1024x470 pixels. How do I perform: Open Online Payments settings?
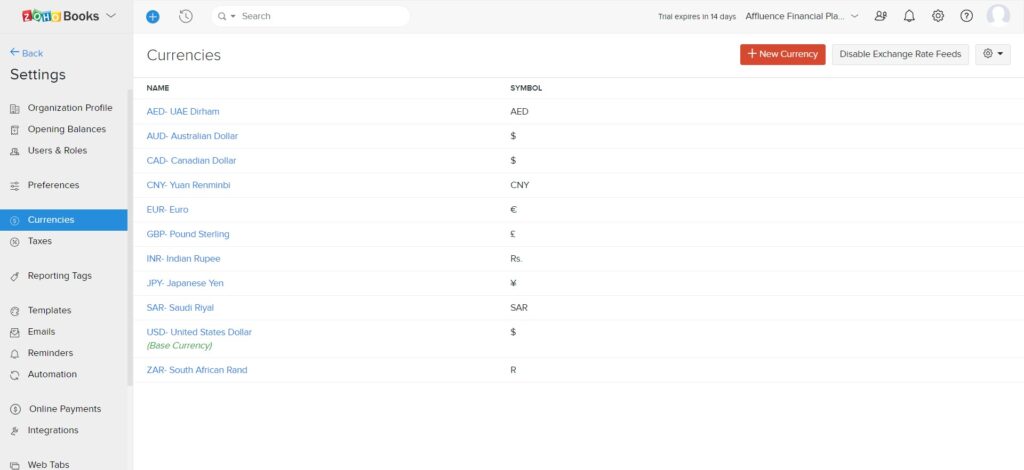(65, 409)
